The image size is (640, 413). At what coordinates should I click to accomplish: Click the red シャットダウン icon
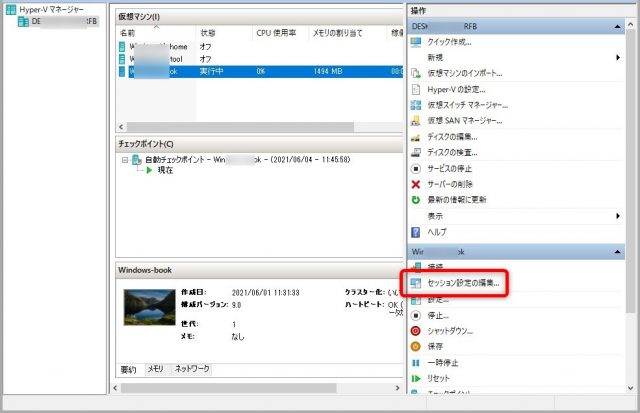pyautogui.click(x=416, y=331)
